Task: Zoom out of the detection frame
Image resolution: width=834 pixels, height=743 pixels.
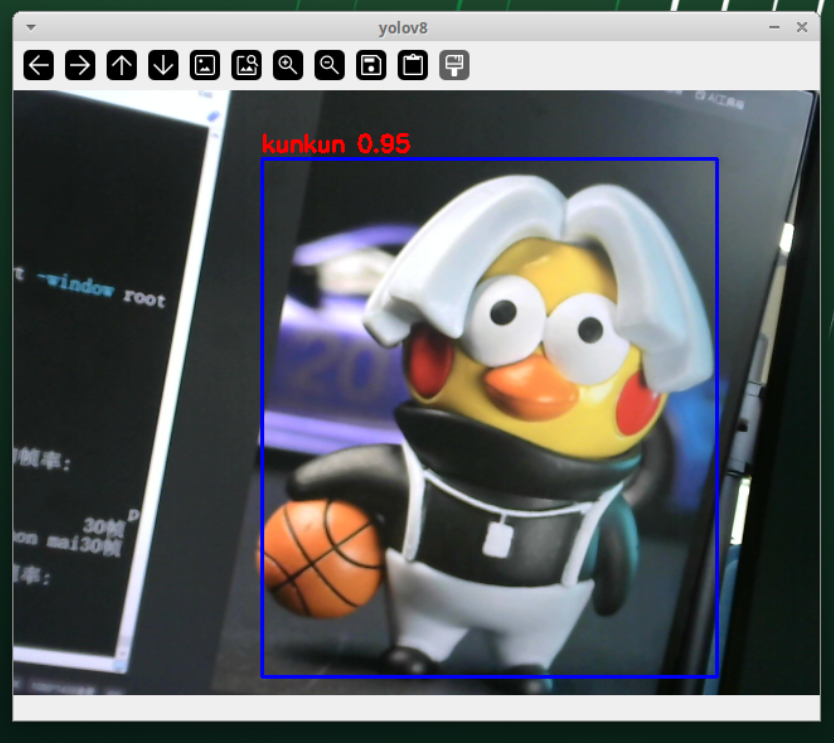Action: [x=328, y=65]
